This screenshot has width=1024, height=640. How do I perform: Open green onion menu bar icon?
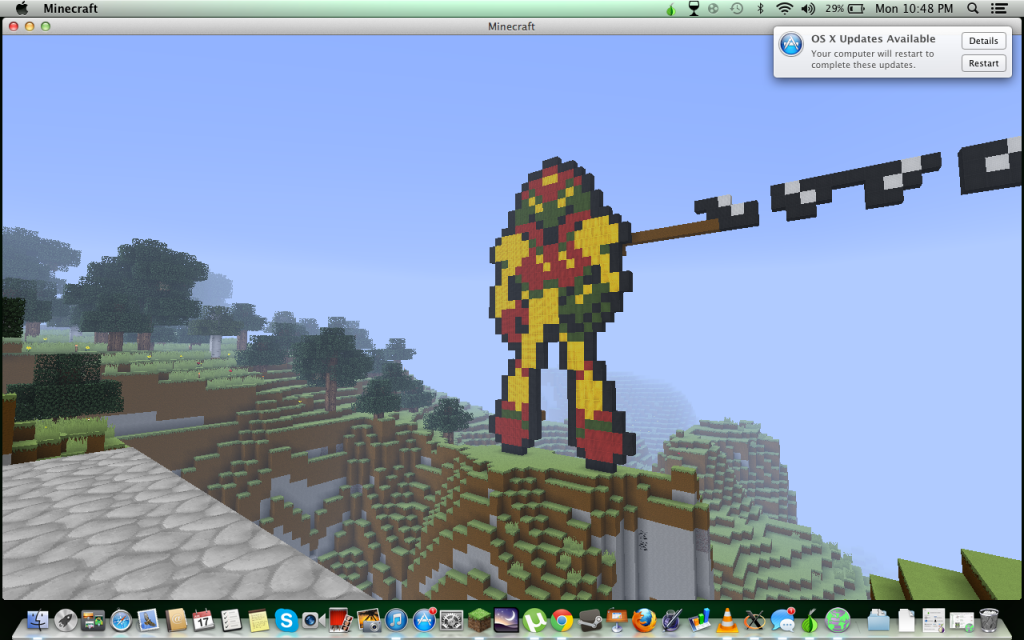[x=671, y=8]
